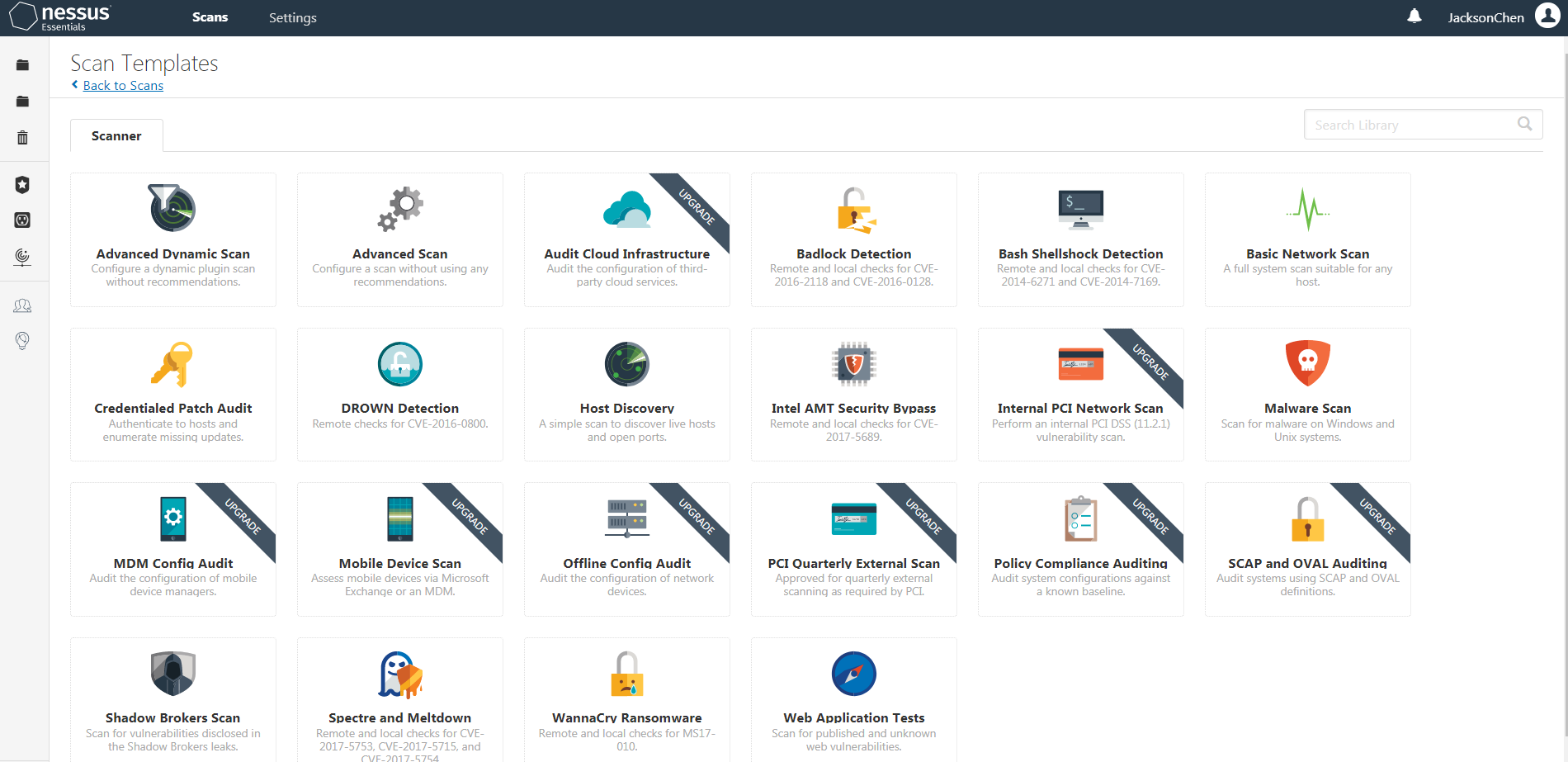The height and width of the screenshot is (762, 1568).
Task: Open the community people icon in sidebar
Action: pos(22,305)
